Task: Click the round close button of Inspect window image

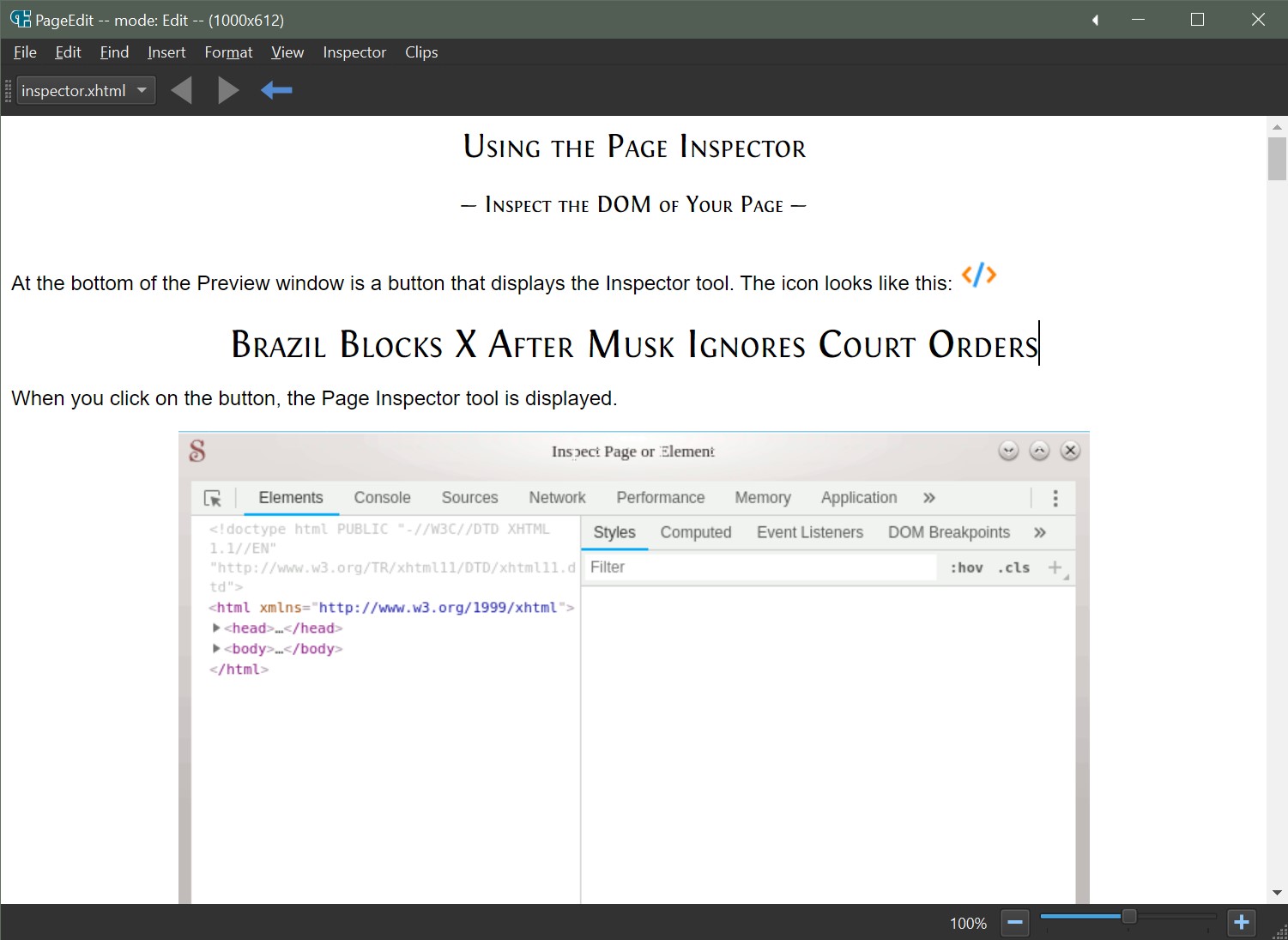Action: pos(1070,451)
